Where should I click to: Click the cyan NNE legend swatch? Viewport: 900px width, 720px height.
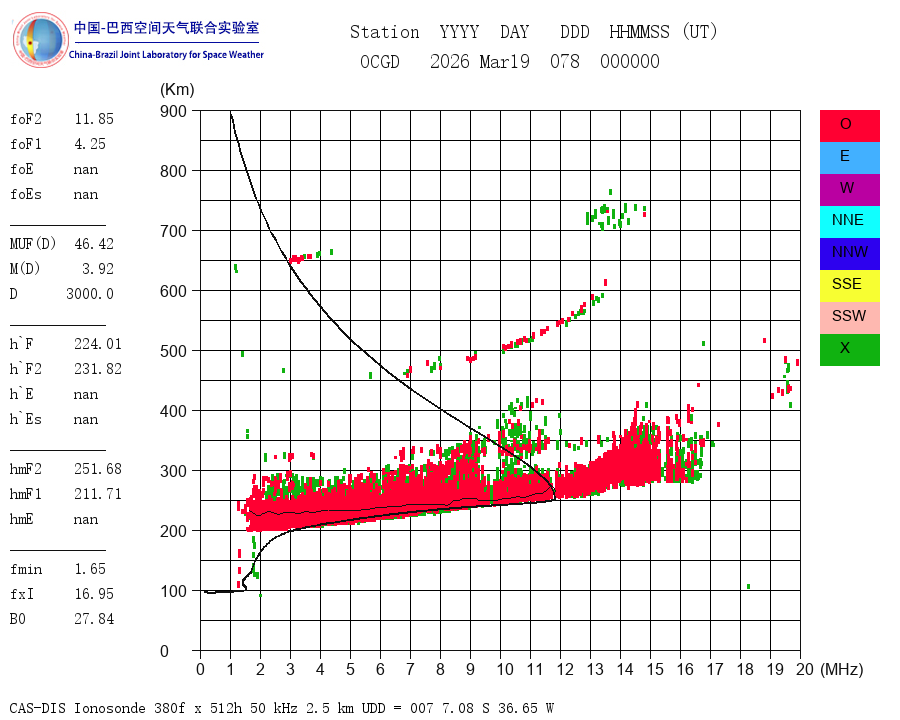click(849, 222)
